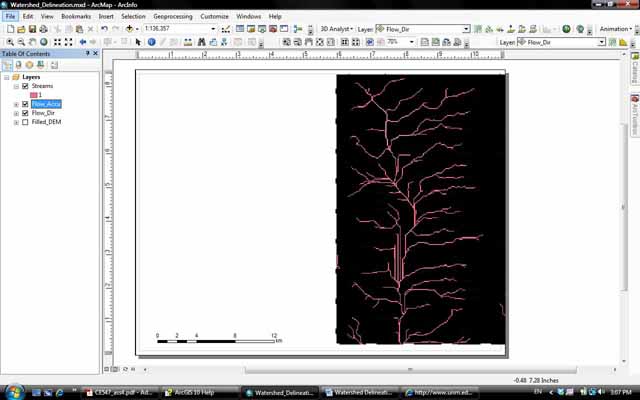Screen dimensions: 640x400
Task: Click the Full Extent globe icon
Action: click(x=44, y=42)
